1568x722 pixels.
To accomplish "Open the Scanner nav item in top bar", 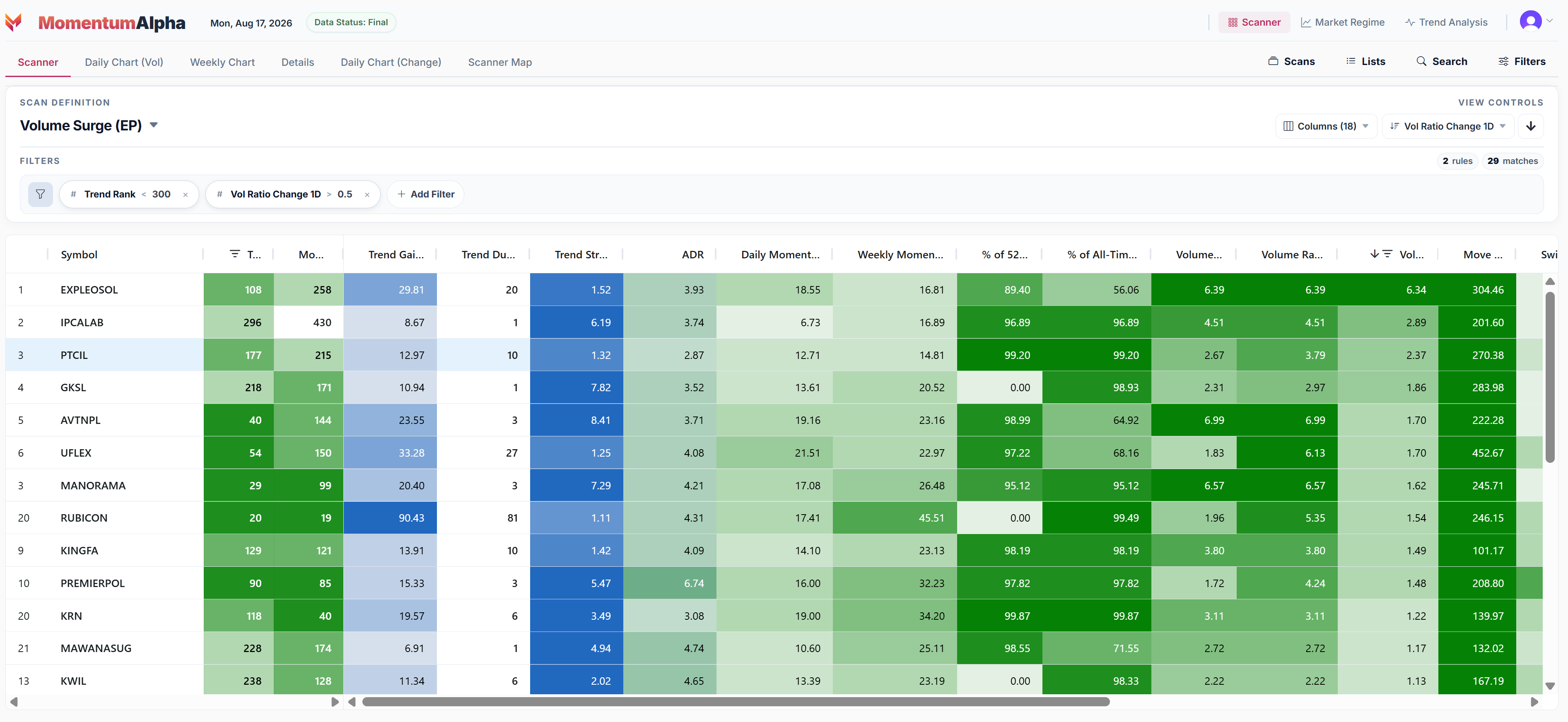I will click(1254, 22).
